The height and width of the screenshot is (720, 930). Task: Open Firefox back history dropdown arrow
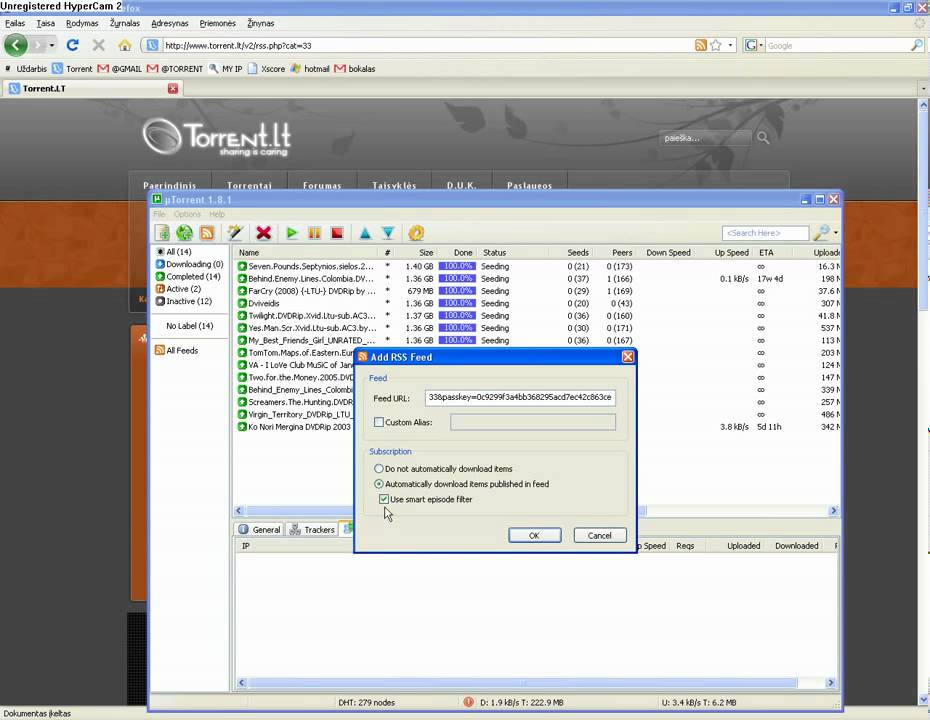click(x=52, y=45)
